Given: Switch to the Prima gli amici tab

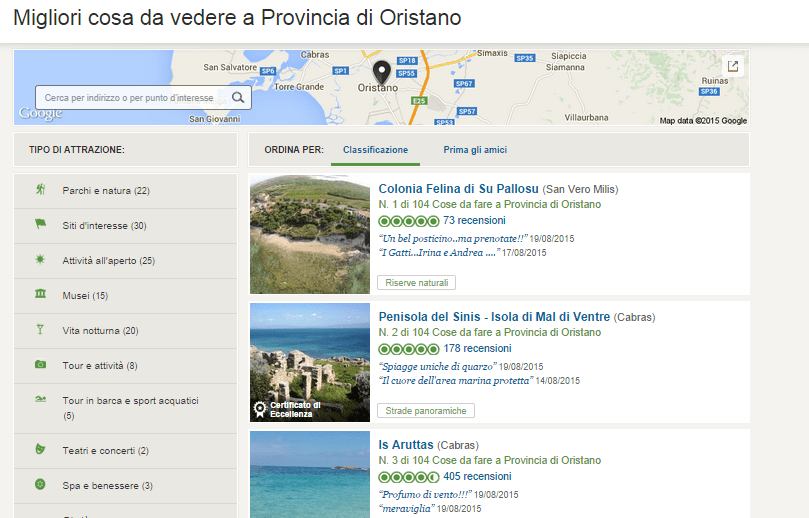Looking at the screenshot, I should point(475,150).
